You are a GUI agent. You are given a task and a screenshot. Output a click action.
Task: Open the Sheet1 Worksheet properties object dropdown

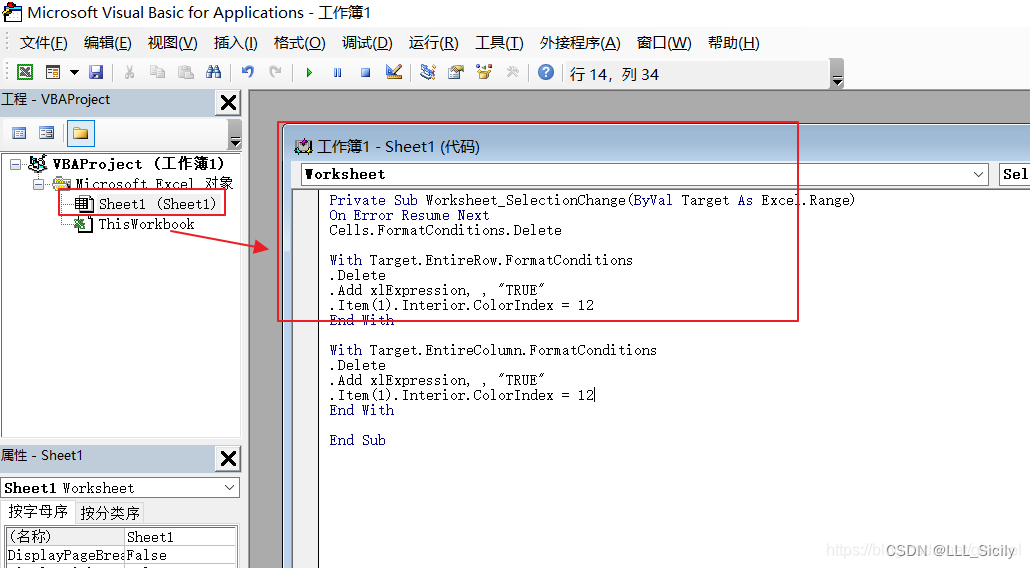click(229, 488)
